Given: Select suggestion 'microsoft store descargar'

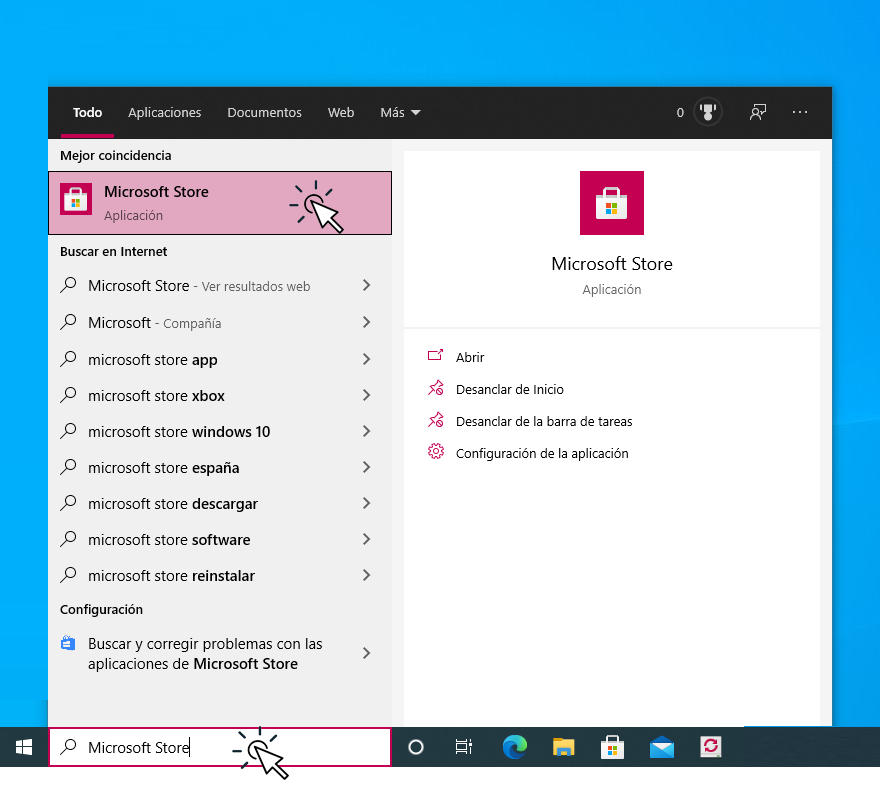Looking at the screenshot, I should pyautogui.click(x=220, y=503).
